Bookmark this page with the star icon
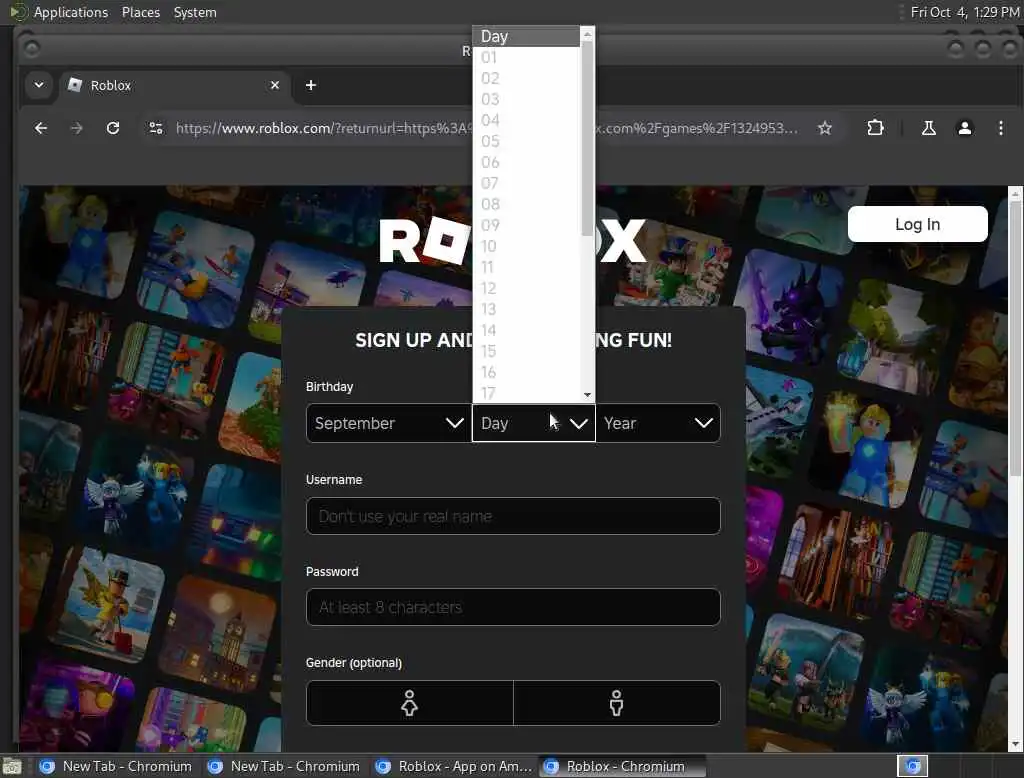 pyautogui.click(x=825, y=128)
